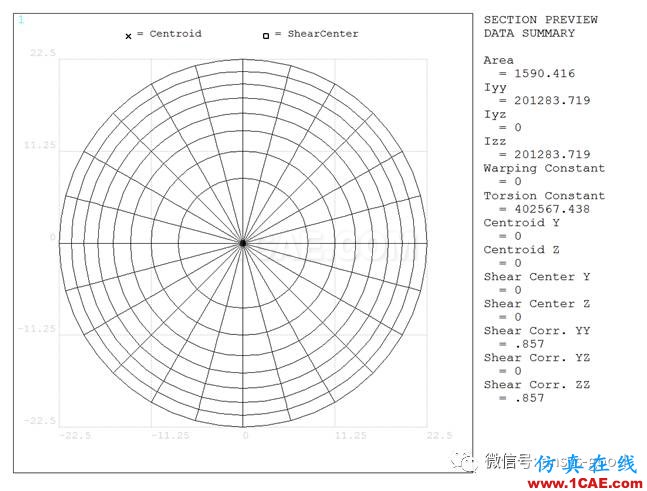Click the ShearCenter legend text
The image size is (647, 491).
pos(323,34)
